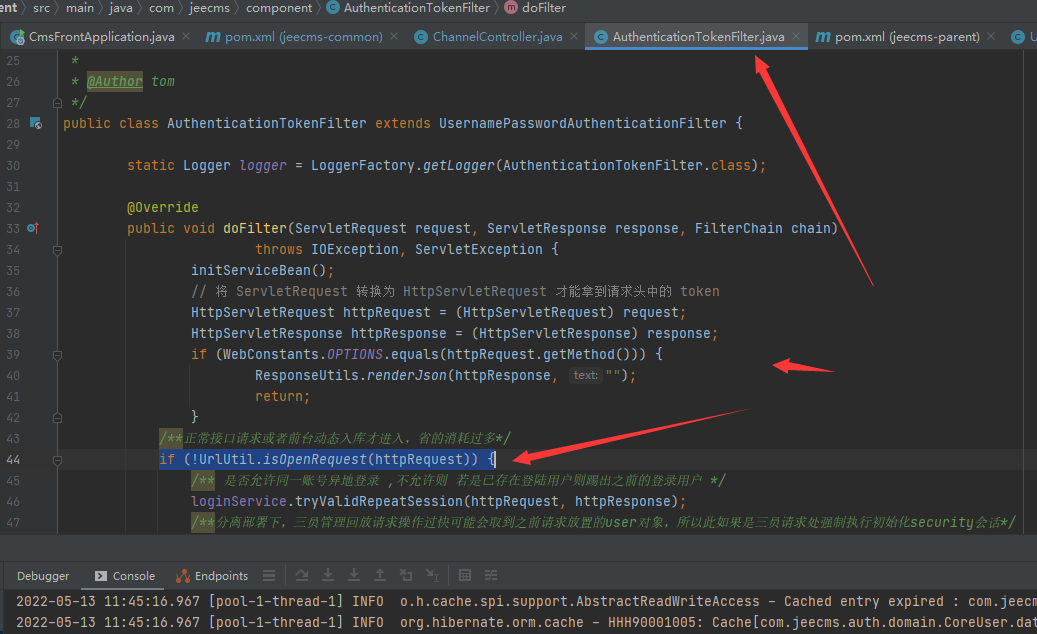Open the pom.xml (jeecms-parent) tab
This screenshot has height=634, width=1037.
point(907,36)
